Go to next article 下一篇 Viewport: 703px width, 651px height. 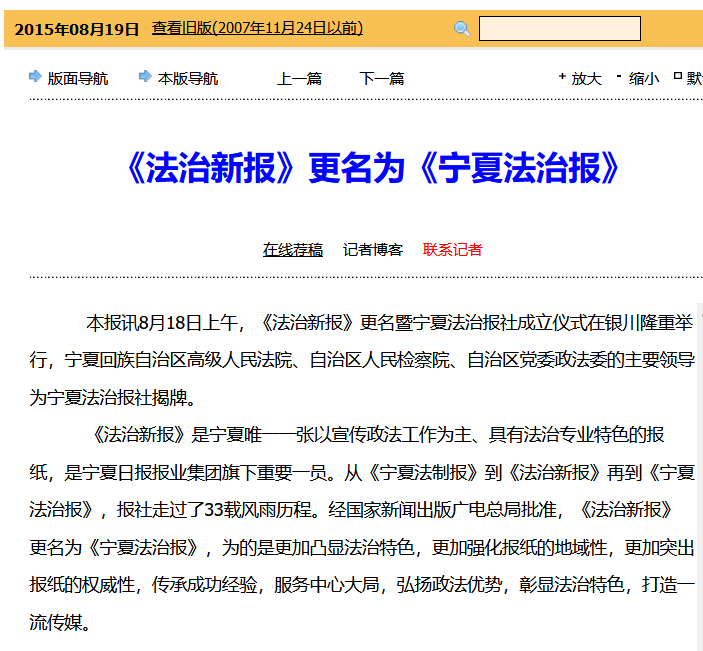point(382,78)
